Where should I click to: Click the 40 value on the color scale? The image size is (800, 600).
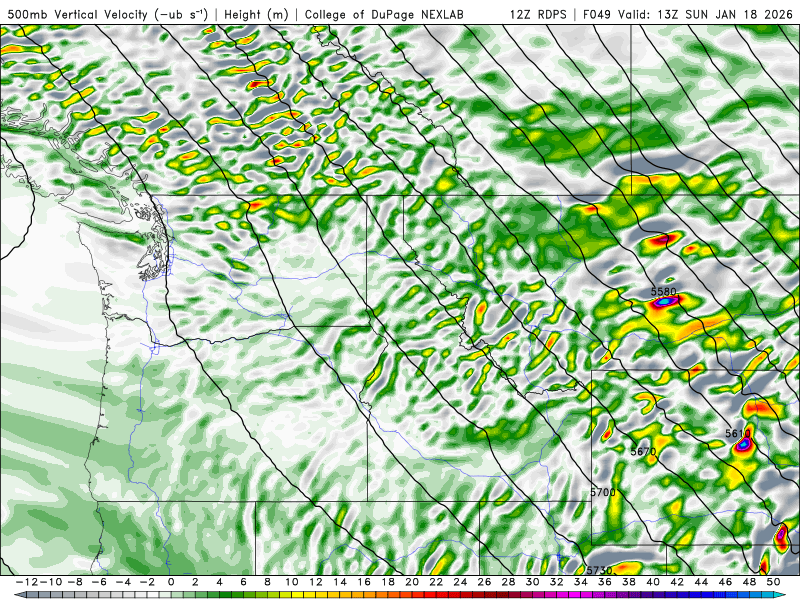[x=653, y=582]
